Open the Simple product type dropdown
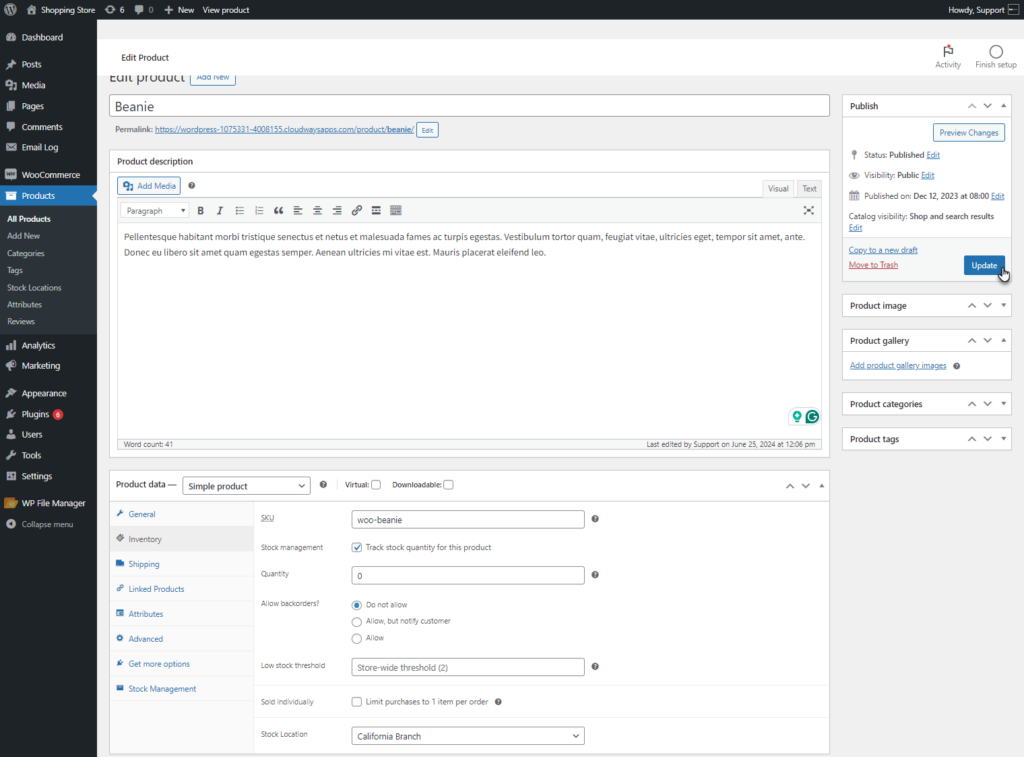1024x757 pixels. (x=246, y=486)
